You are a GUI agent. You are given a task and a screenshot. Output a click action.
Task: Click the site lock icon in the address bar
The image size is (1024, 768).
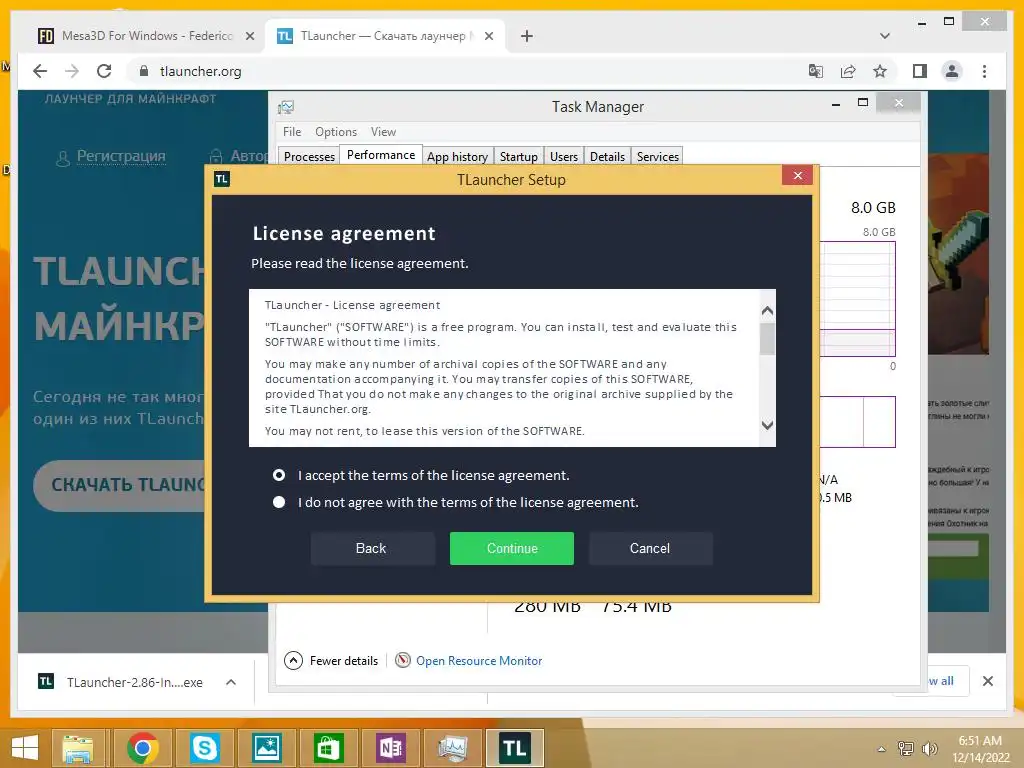coord(144,71)
